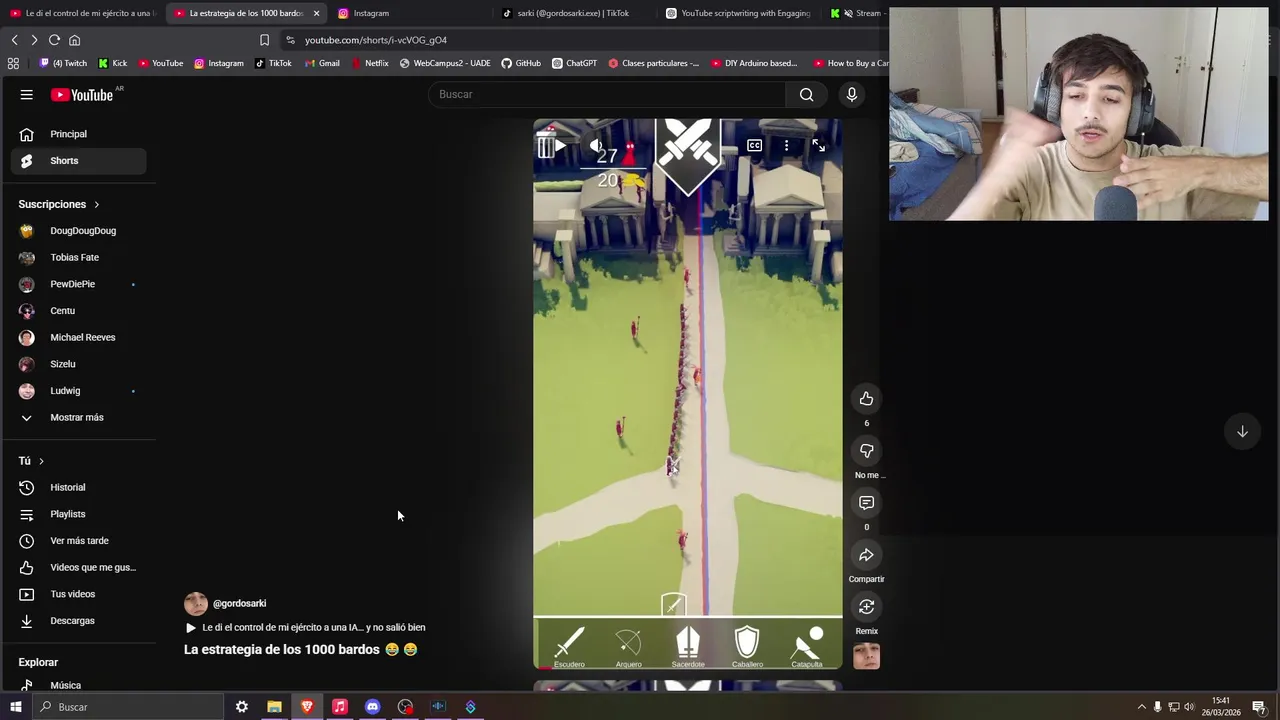Open the Michael Reeves subscription
The height and width of the screenshot is (720, 1280).
coord(78,337)
